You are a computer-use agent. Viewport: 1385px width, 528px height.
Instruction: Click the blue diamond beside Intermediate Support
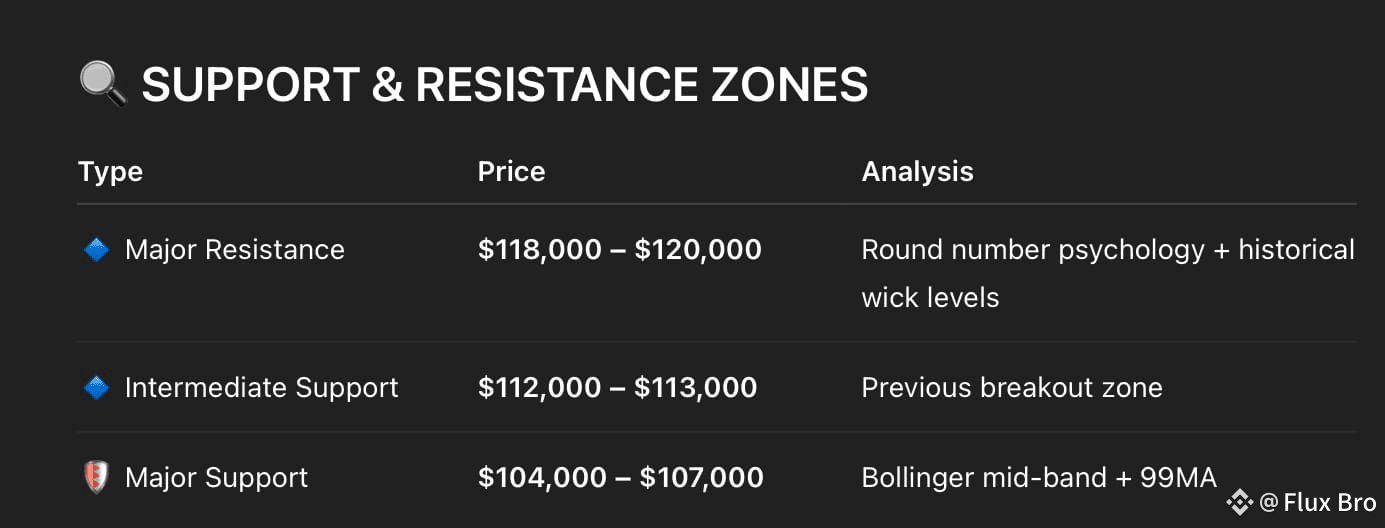pos(95,387)
